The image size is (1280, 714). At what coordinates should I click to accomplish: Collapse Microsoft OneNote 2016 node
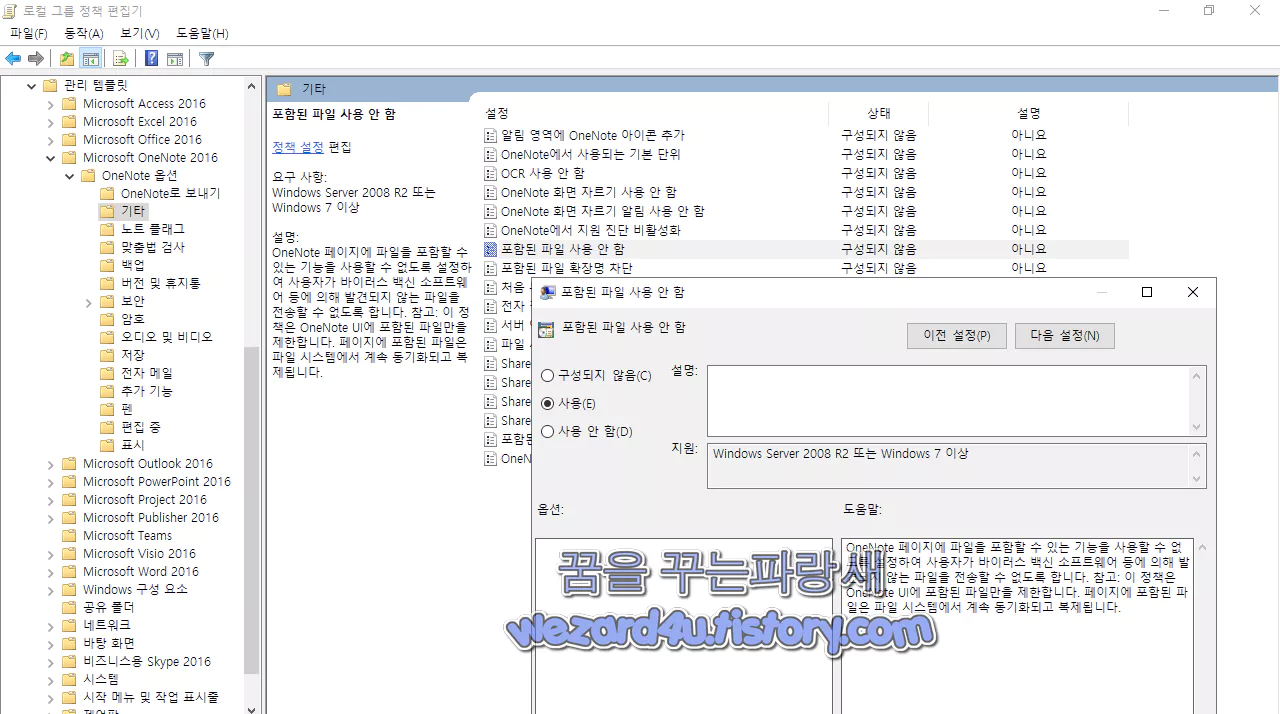pyautogui.click(x=51, y=158)
